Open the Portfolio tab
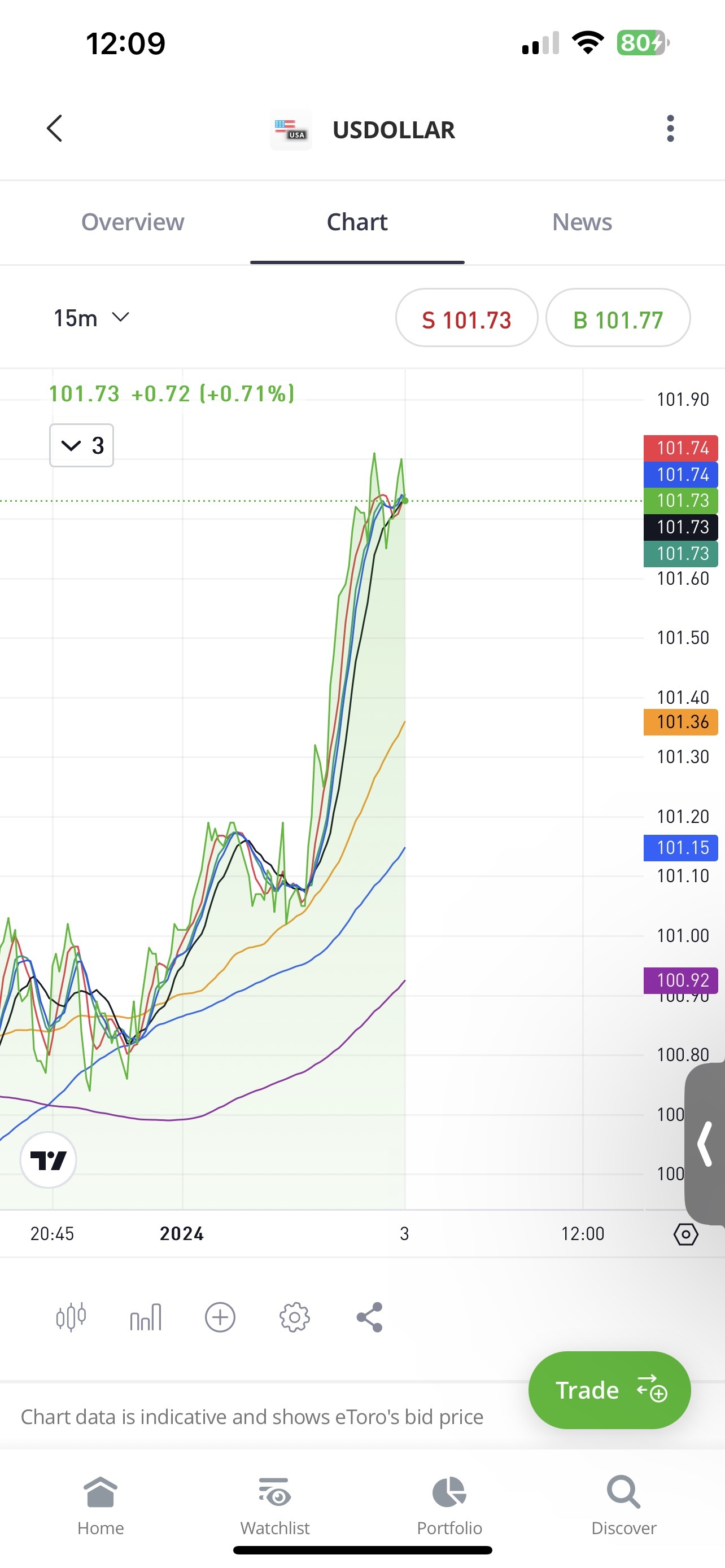 click(449, 1505)
